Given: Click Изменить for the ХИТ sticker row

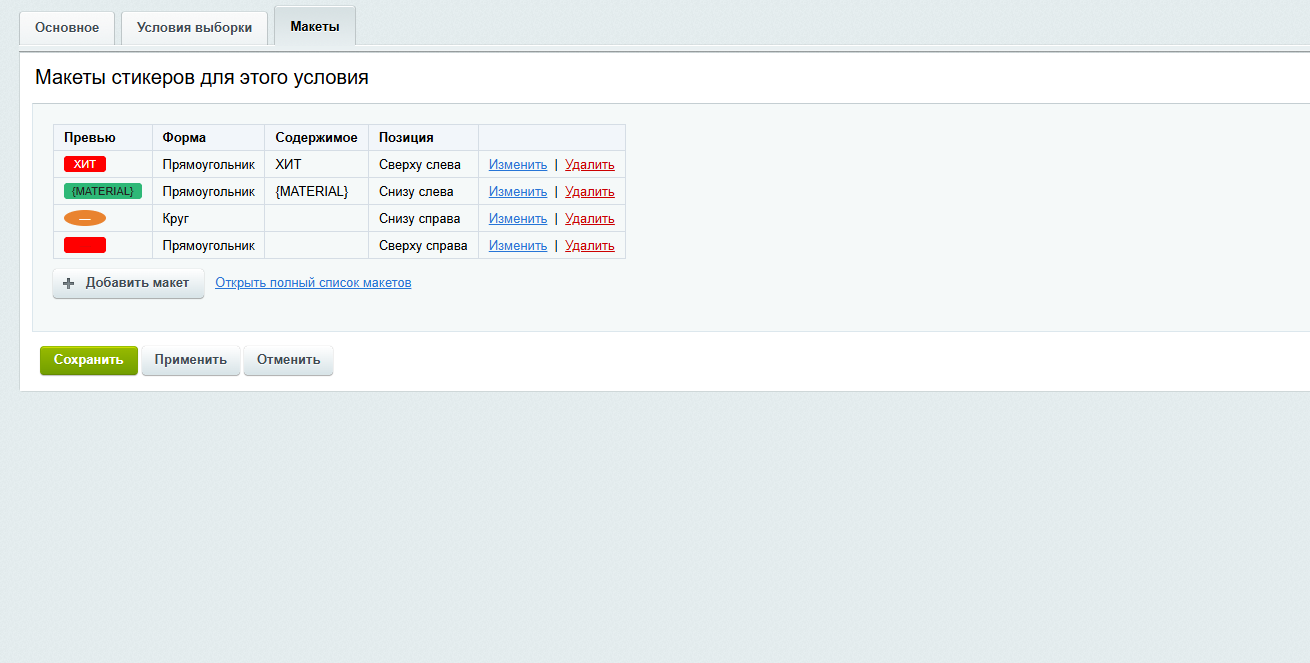Looking at the screenshot, I should (518, 165).
